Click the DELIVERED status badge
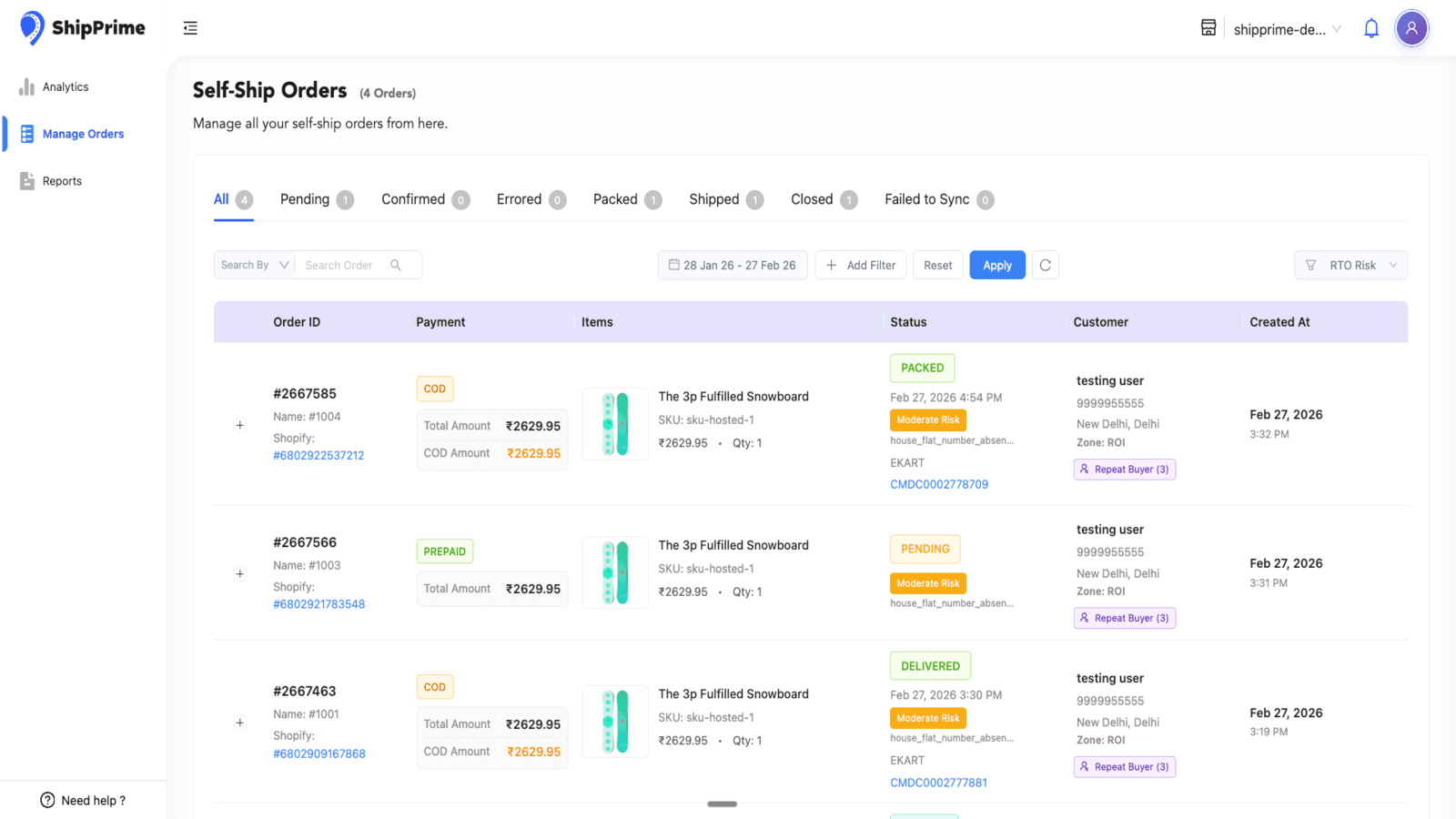 (x=930, y=666)
